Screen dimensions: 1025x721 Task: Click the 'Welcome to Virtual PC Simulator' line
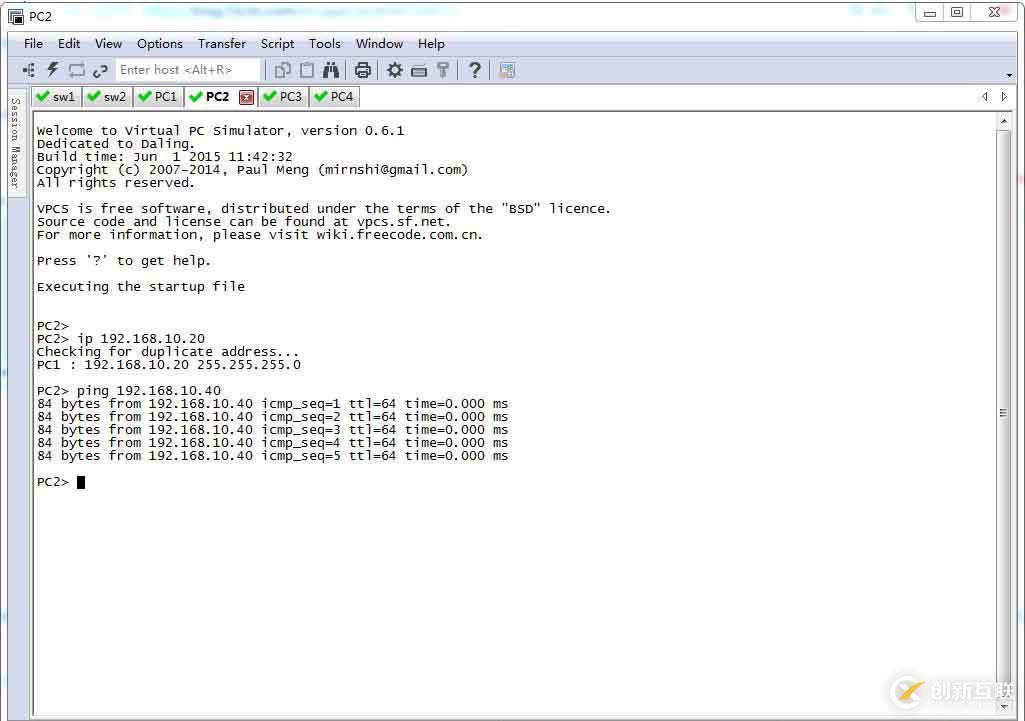(x=220, y=130)
